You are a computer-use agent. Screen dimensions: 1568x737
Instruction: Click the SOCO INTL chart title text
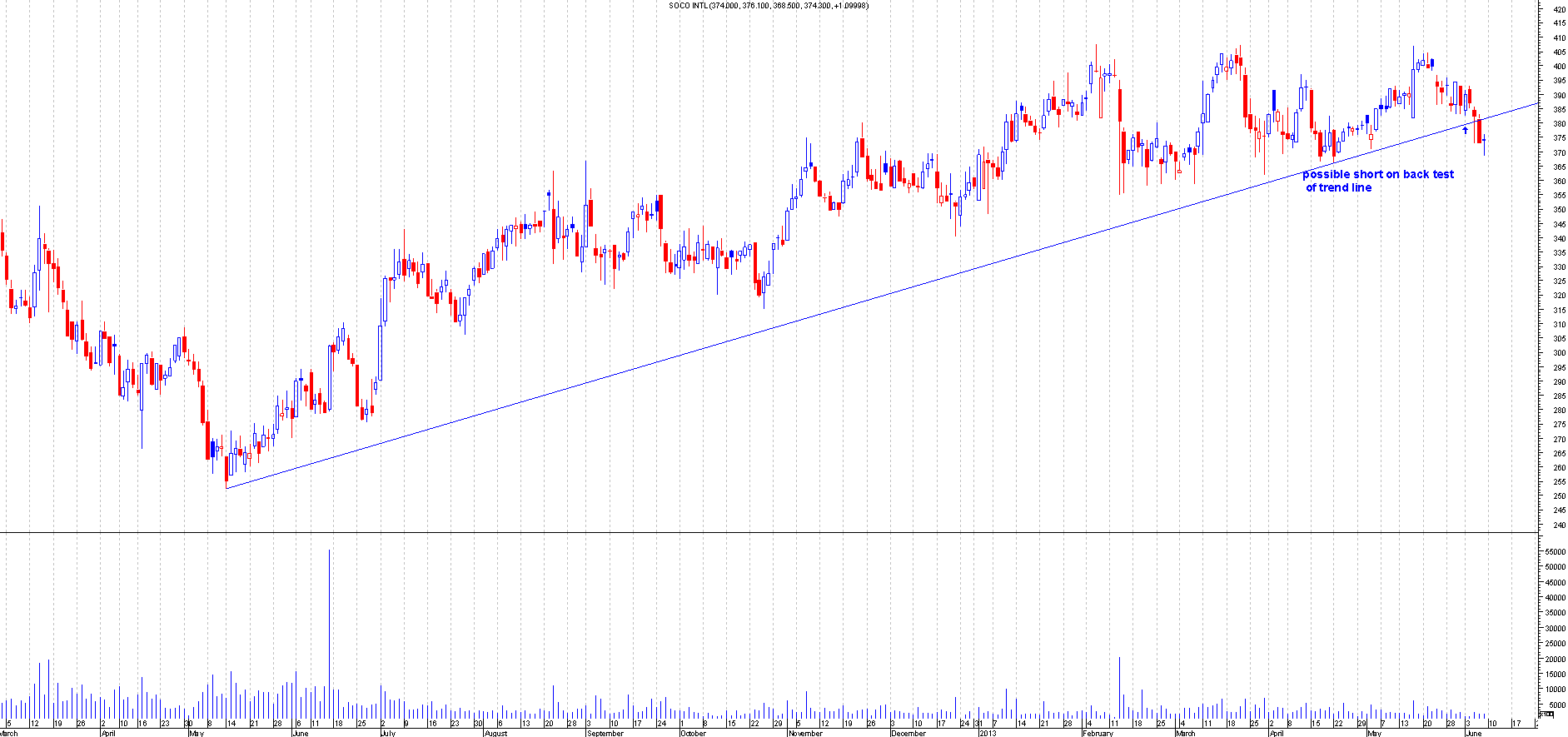click(769, 6)
